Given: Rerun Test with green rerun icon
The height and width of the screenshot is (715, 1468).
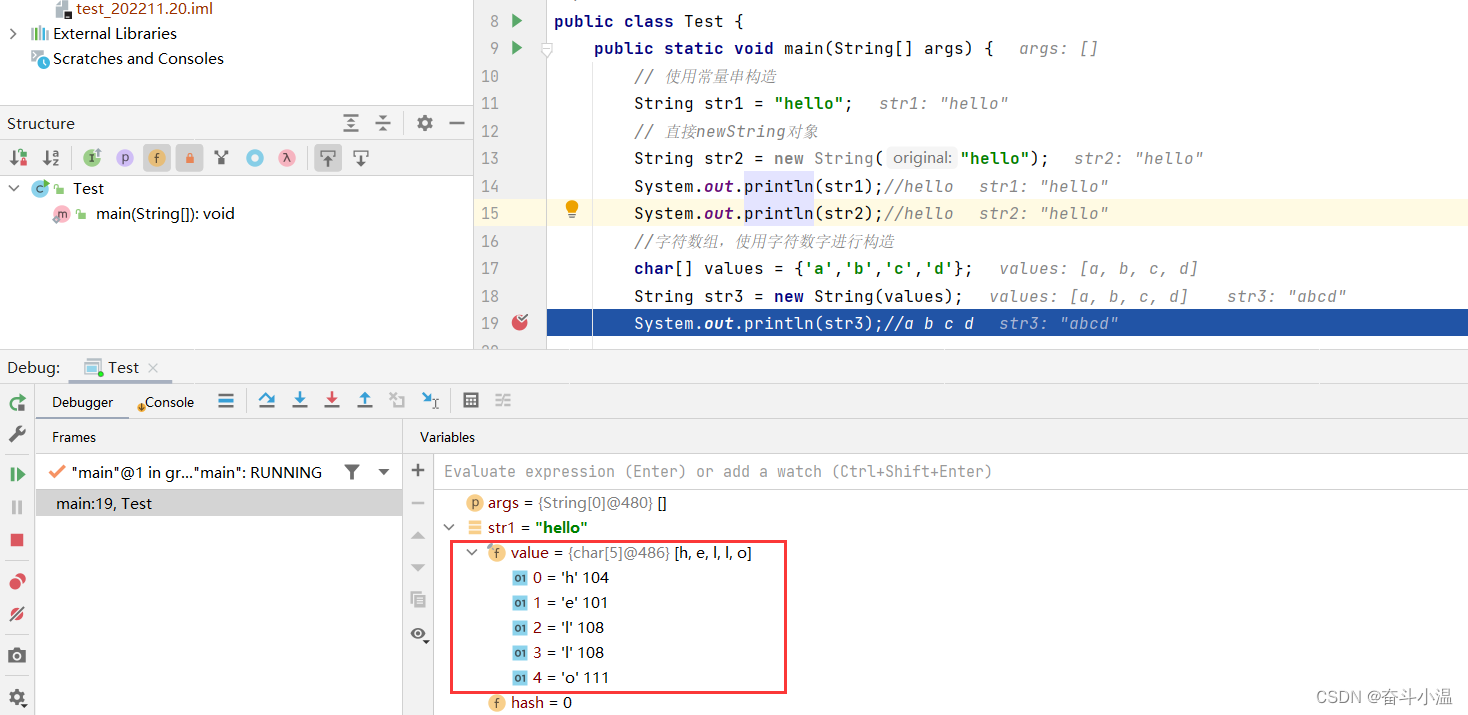Looking at the screenshot, I should [17, 402].
